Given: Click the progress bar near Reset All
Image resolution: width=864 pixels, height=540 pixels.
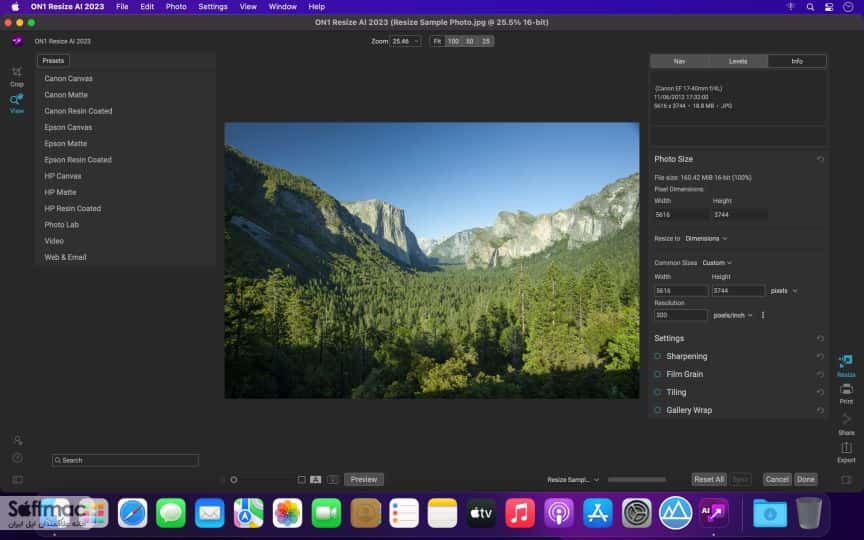Looking at the screenshot, I should (x=637, y=480).
